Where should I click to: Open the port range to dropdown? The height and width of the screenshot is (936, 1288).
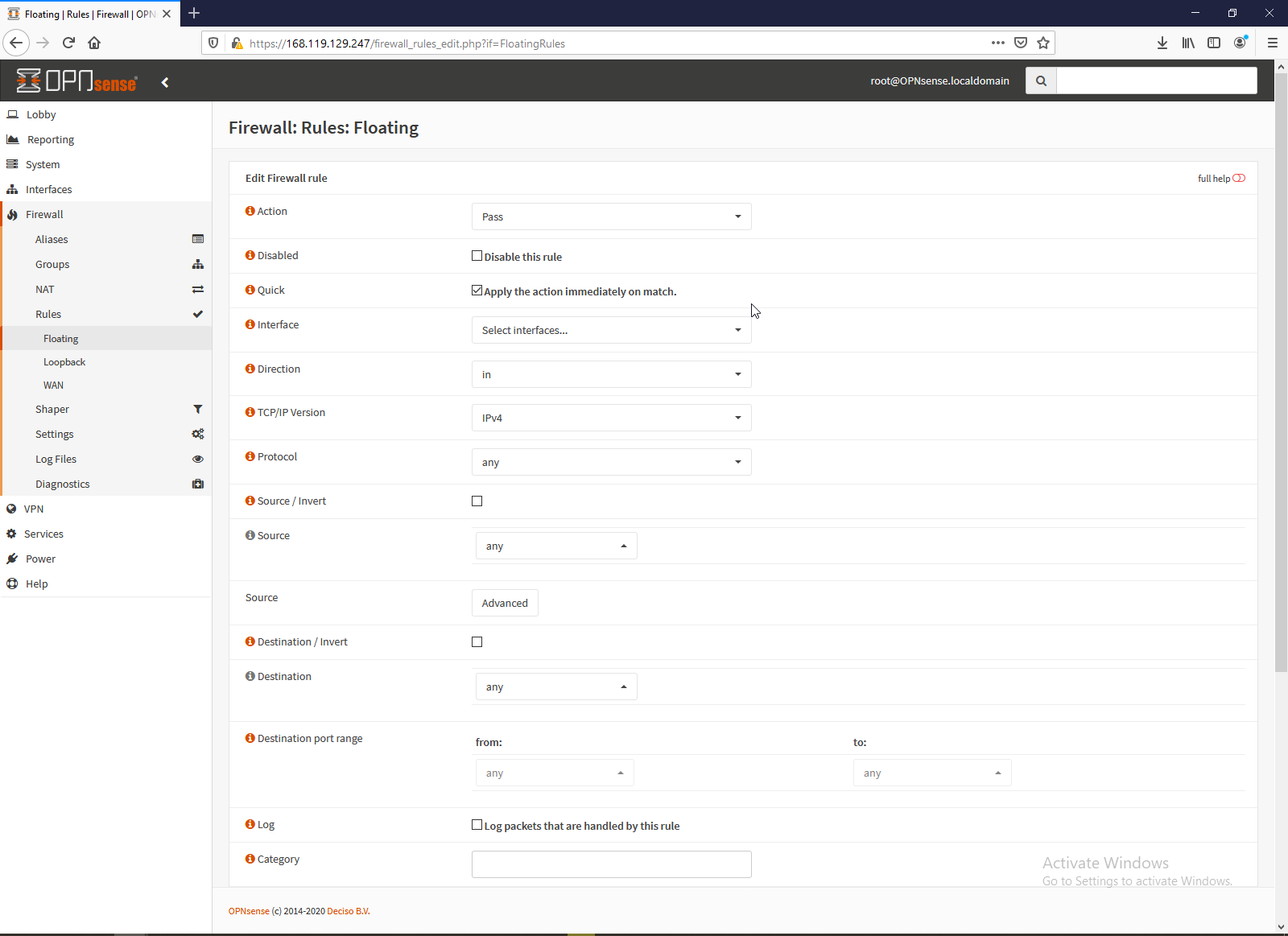(932, 773)
